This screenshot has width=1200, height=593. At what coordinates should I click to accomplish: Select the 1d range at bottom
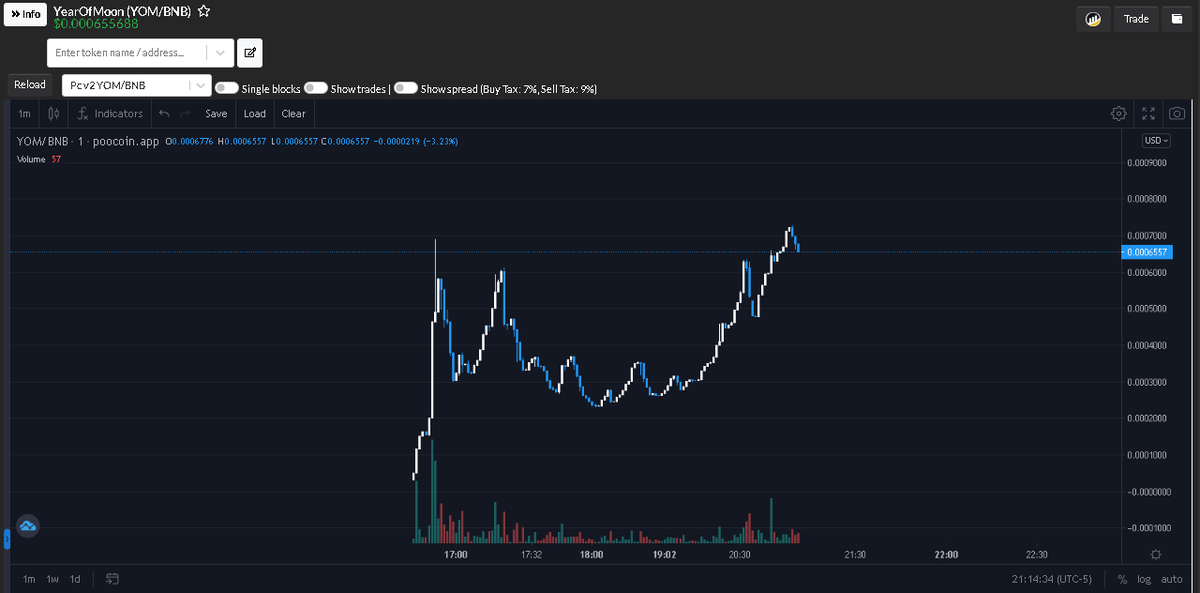tap(75, 579)
